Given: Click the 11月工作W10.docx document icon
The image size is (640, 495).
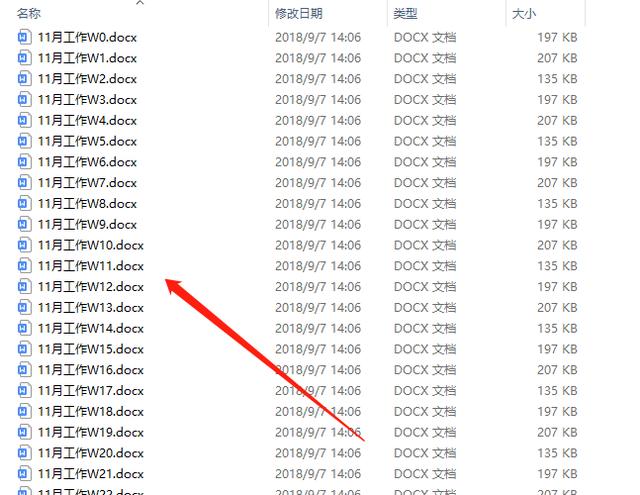Looking at the screenshot, I should [24, 245].
